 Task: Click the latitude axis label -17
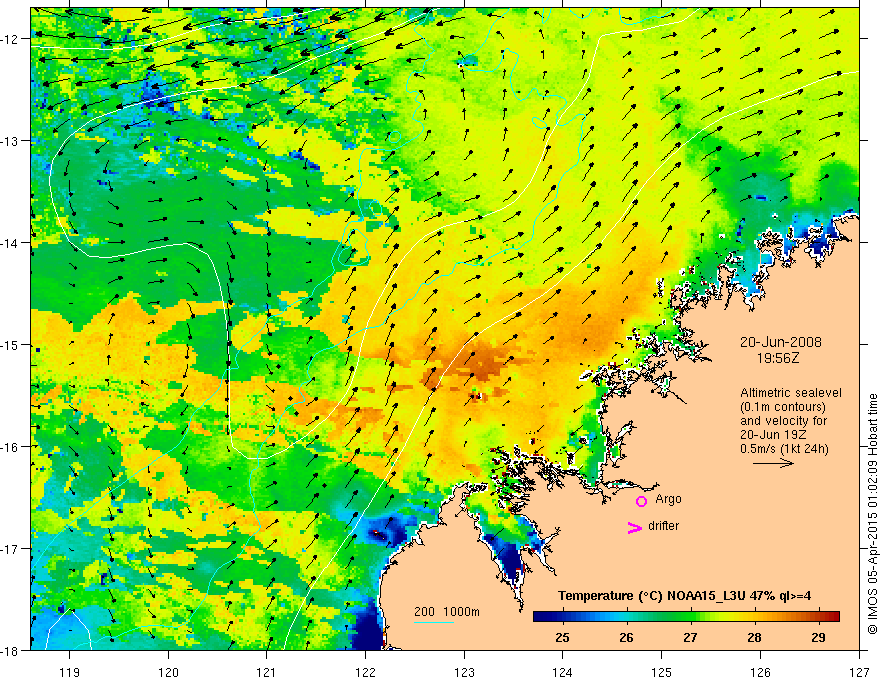click(x=11, y=549)
